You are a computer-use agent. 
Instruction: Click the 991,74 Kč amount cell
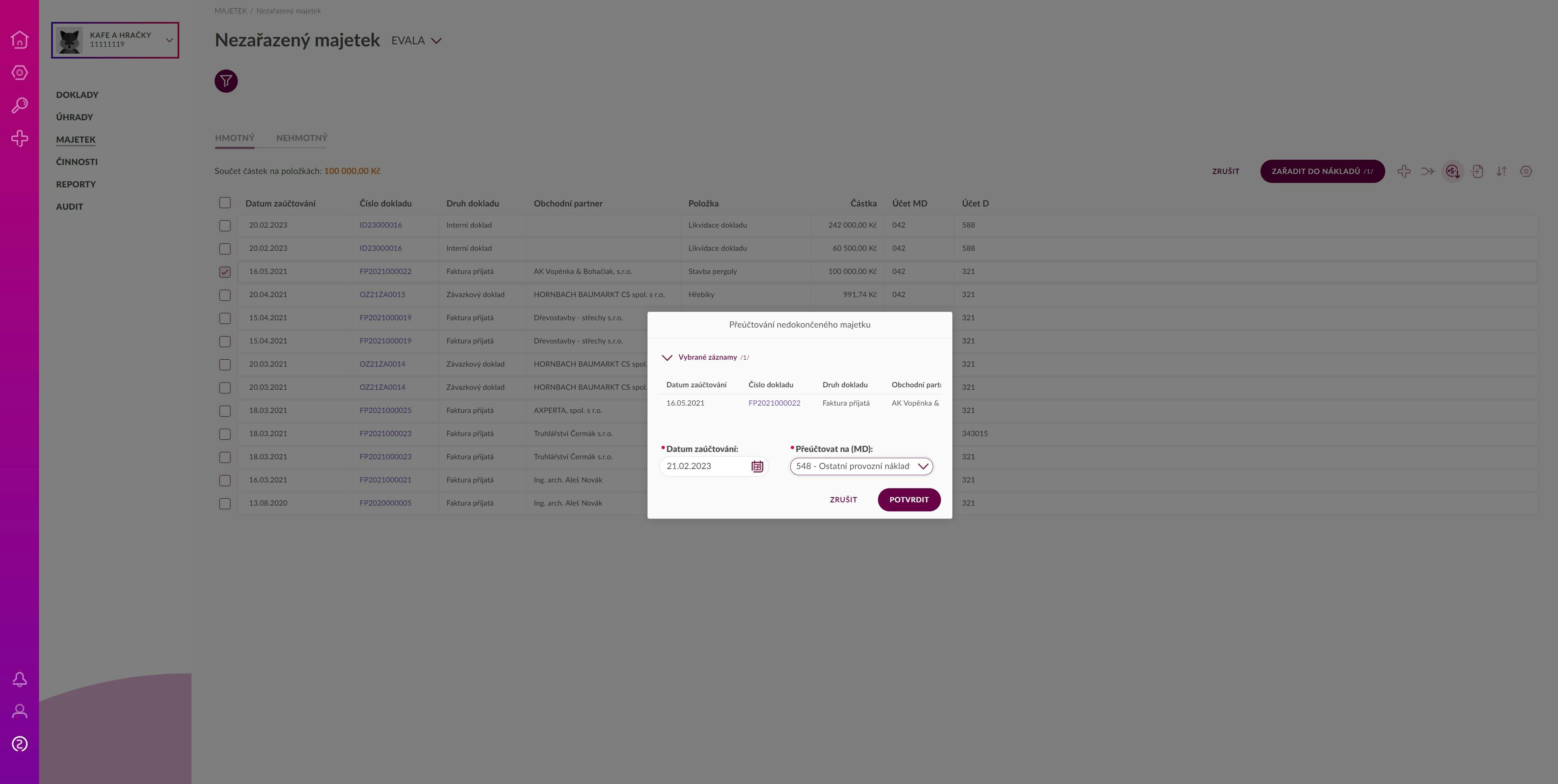[x=859, y=295]
